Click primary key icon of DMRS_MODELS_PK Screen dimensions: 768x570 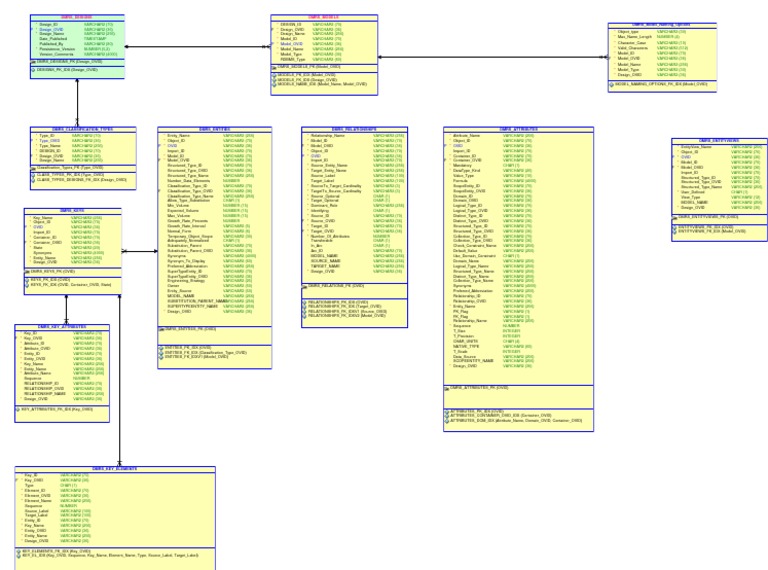(274, 67)
